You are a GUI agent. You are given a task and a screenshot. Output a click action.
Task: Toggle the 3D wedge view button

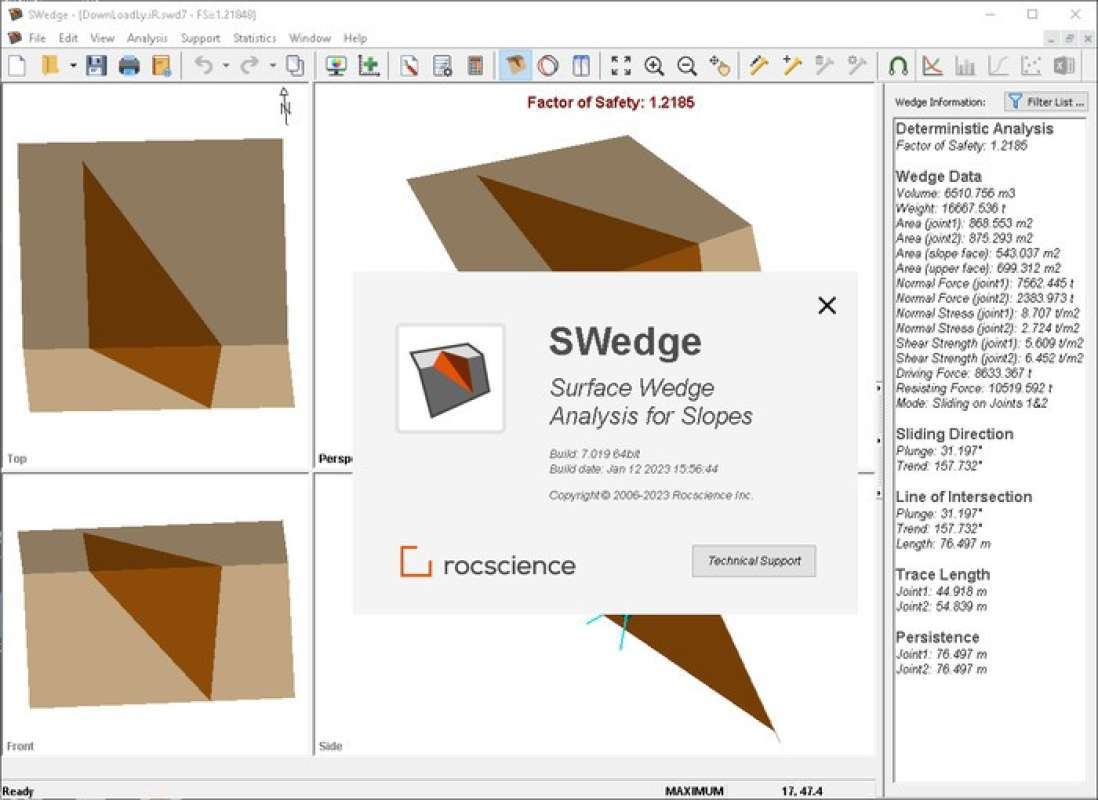tap(515, 66)
